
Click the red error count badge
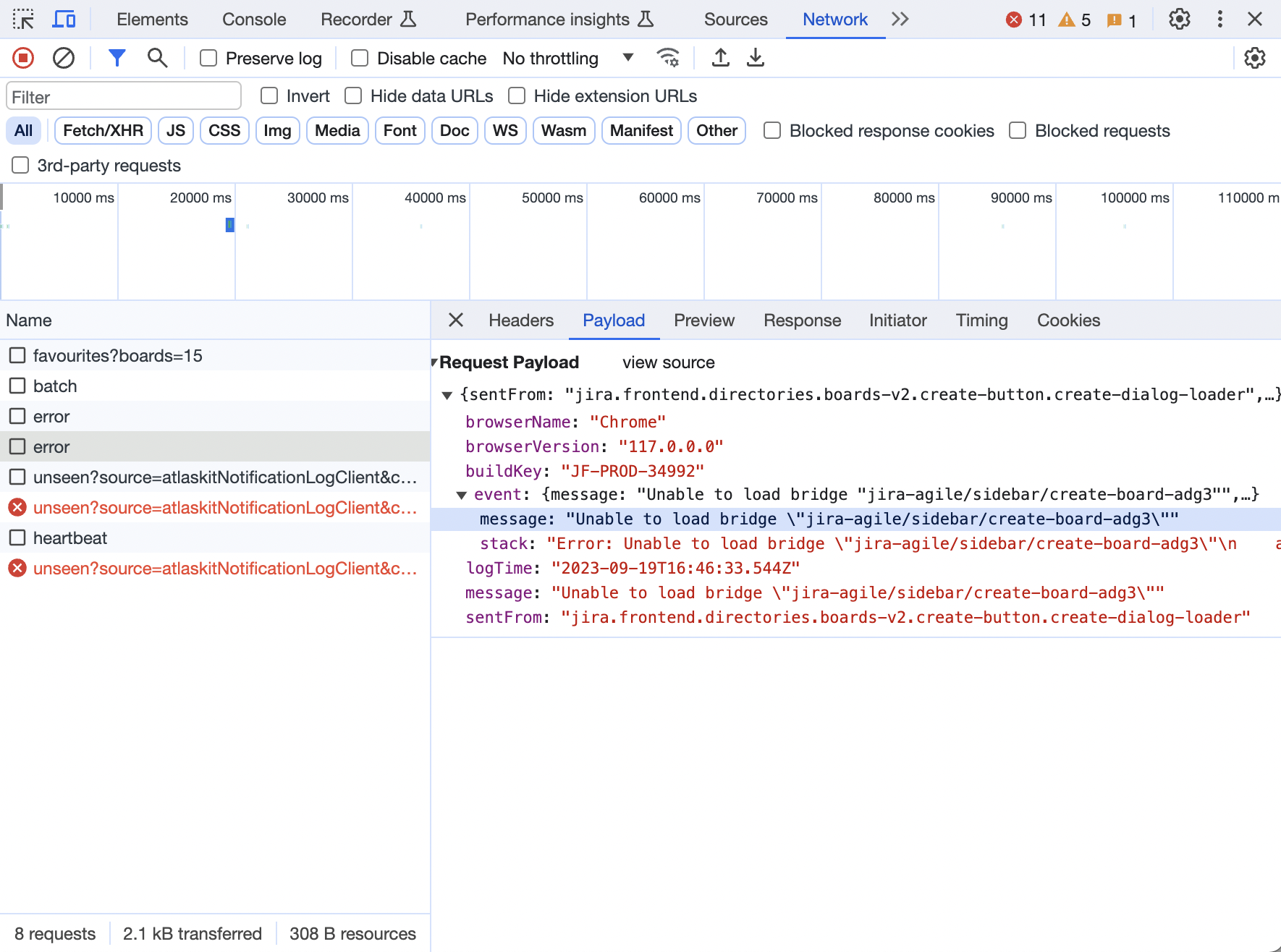[x=1026, y=20]
